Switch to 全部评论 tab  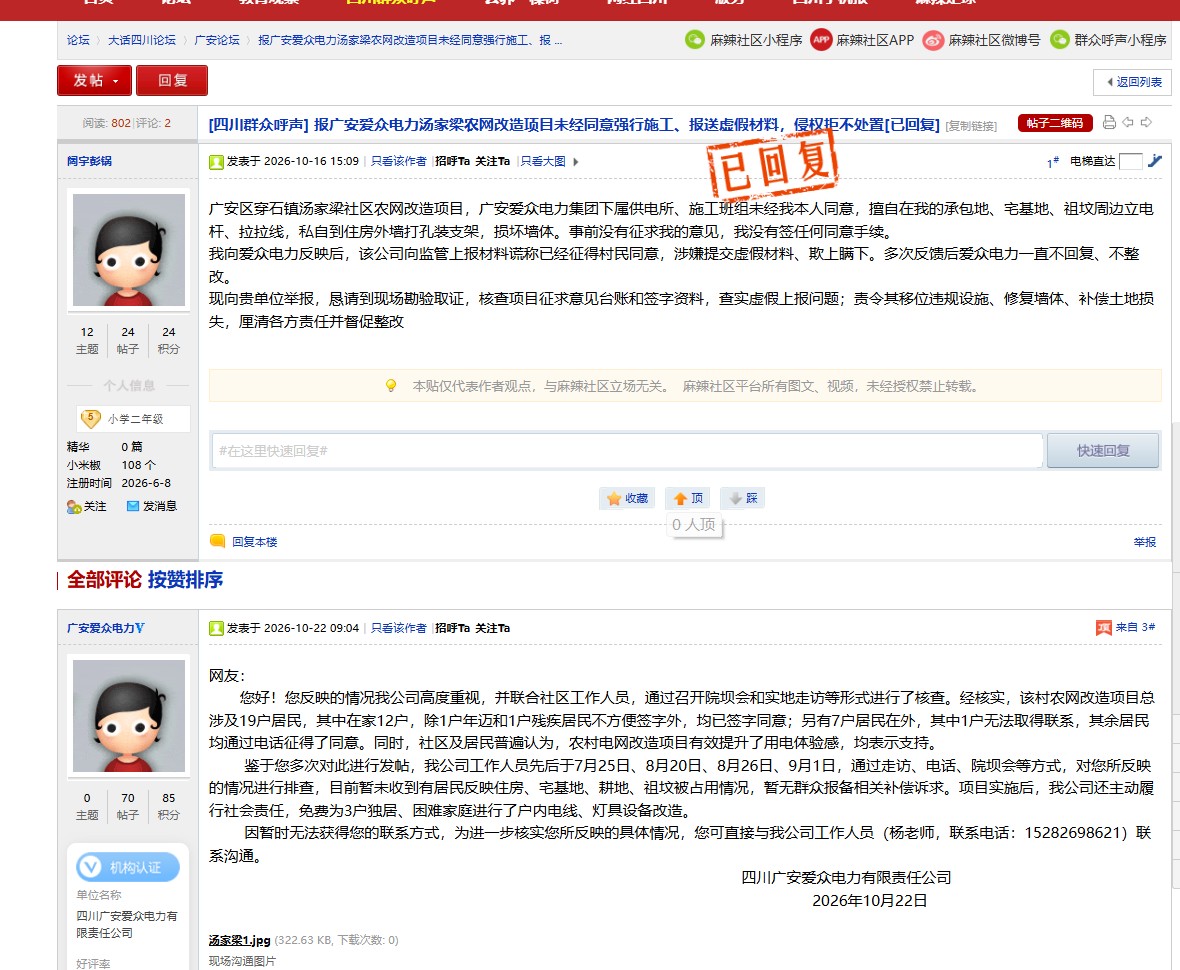tap(104, 579)
